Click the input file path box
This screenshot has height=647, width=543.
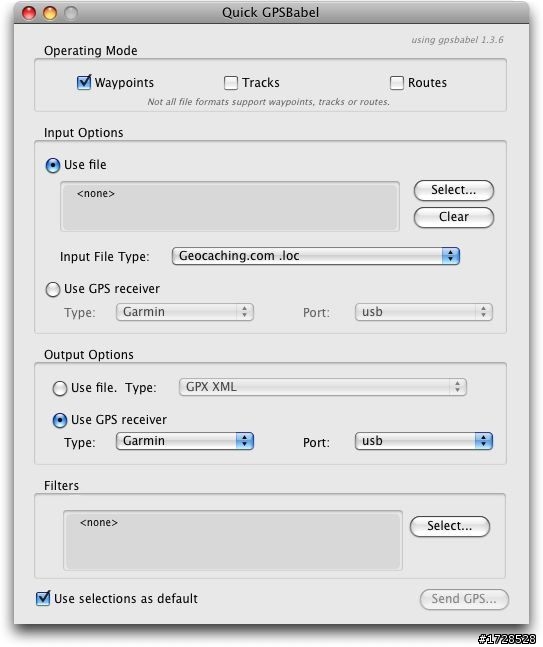click(x=230, y=206)
